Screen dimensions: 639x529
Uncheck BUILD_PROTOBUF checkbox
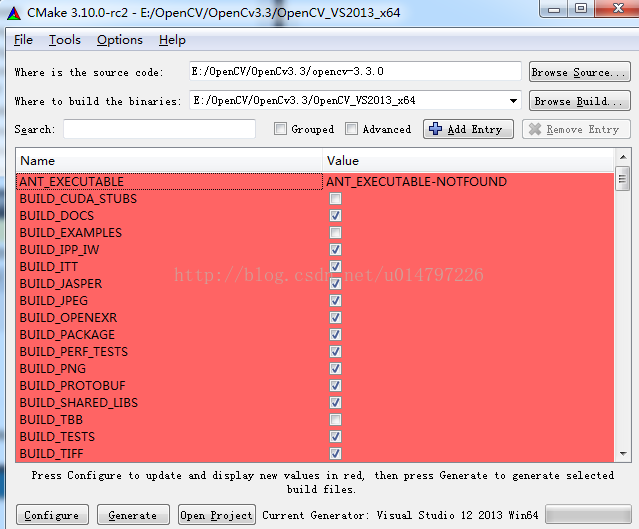pyautogui.click(x=335, y=386)
